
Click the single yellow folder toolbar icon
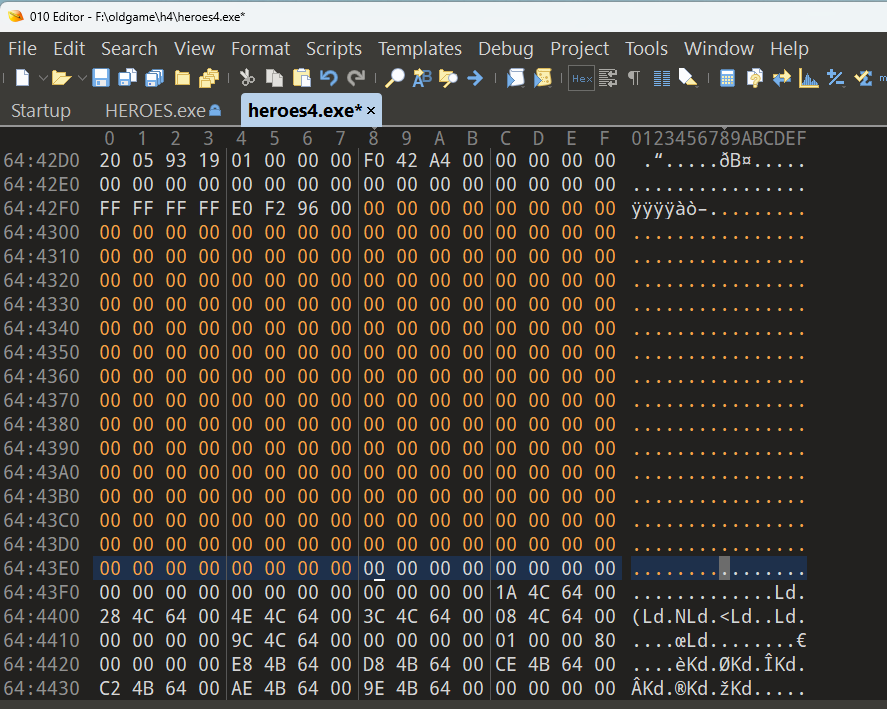point(182,78)
